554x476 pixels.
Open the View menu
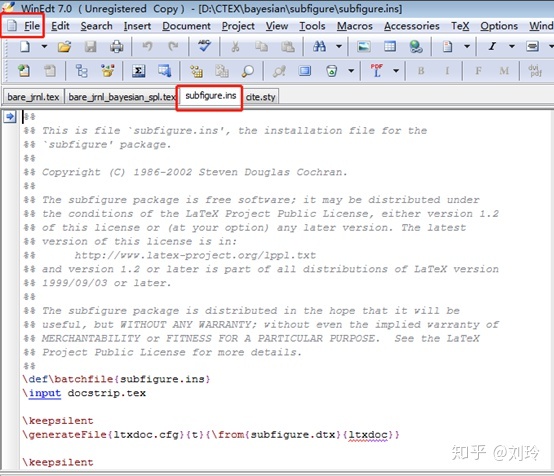click(x=277, y=26)
